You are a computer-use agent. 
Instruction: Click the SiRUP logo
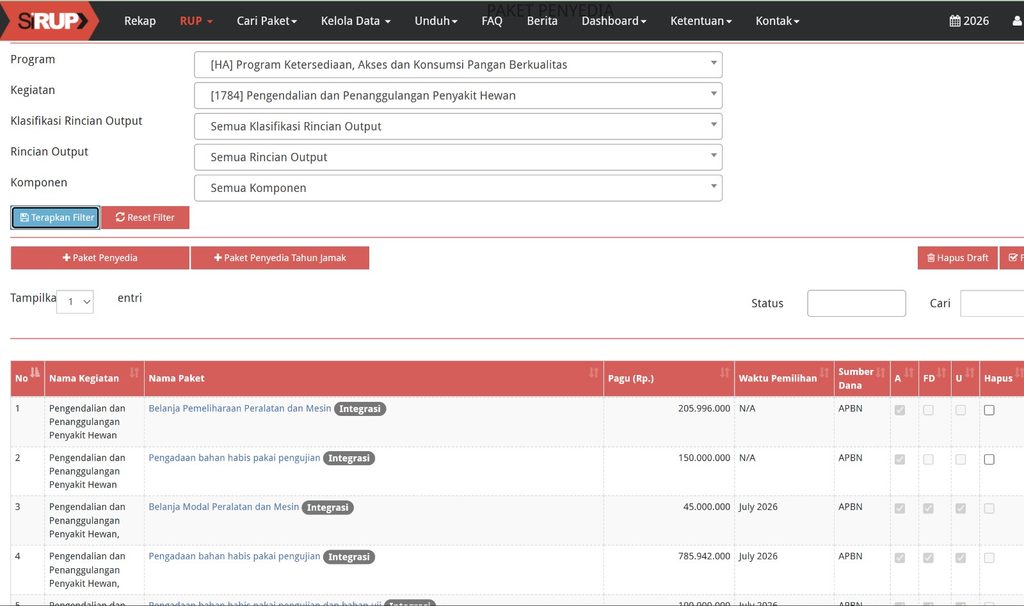(50, 20)
